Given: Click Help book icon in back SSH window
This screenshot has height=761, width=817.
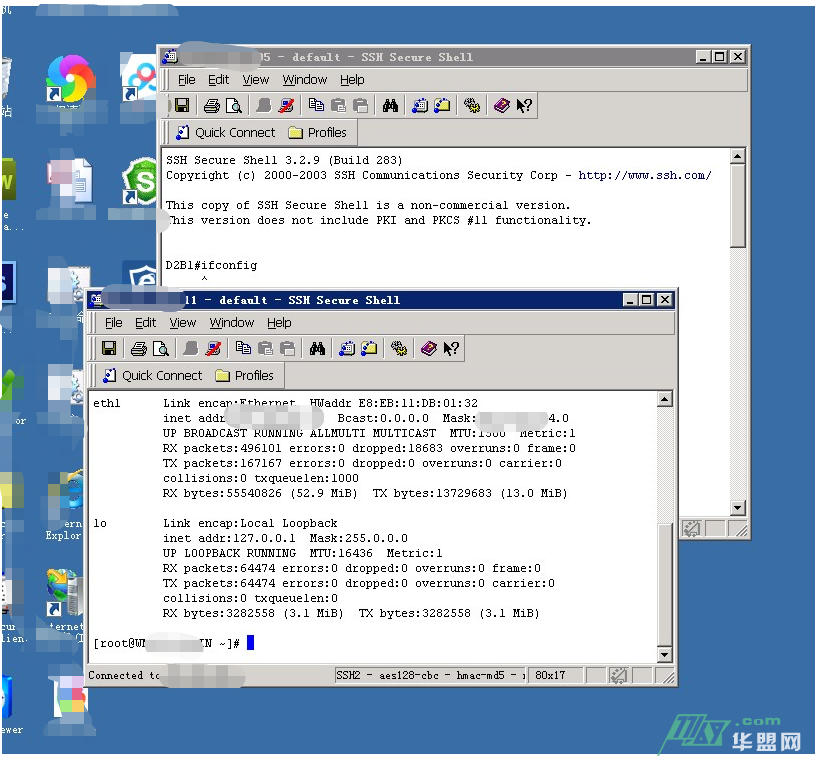Looking at the screenshot, I should [502, 105].
